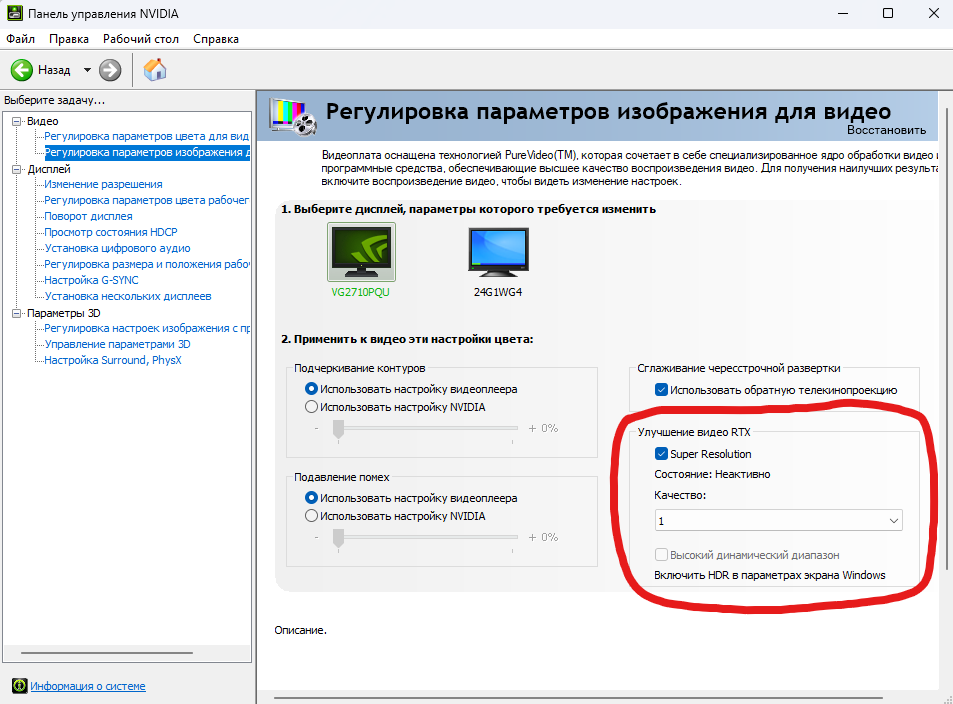
Task: Select the VG2710PQU display thumbnail
Action: [361, 252]
